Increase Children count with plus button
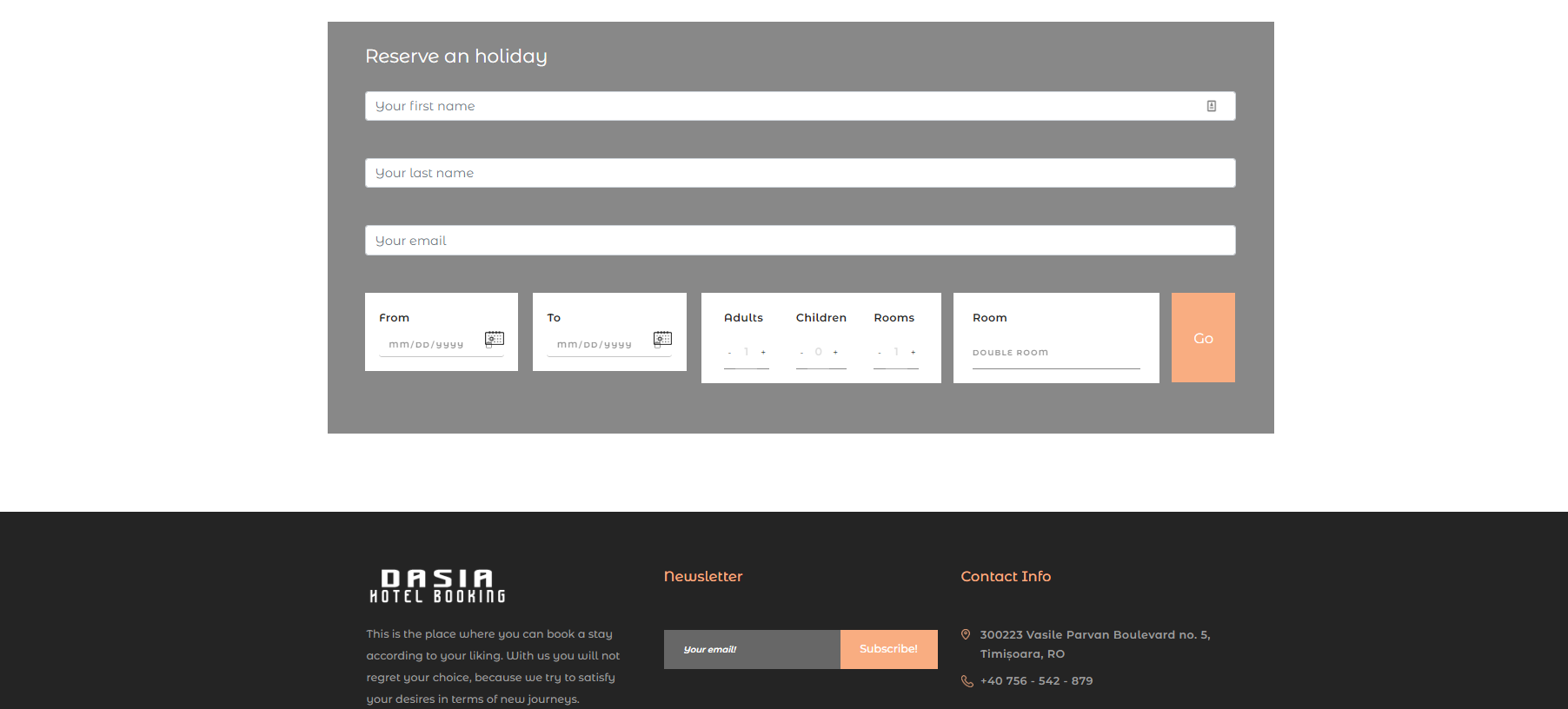Image resolution: width=1568 pixels, height=709 pixels. click(835, 352)
